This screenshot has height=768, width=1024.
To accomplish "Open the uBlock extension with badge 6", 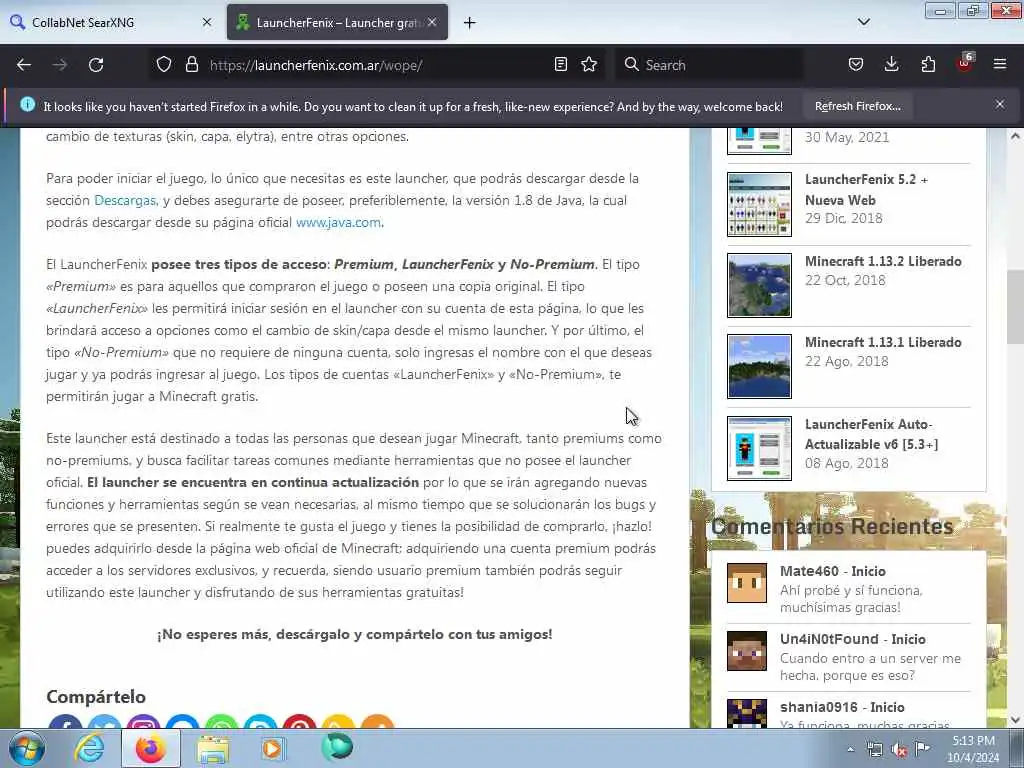I will click(965, 63).
